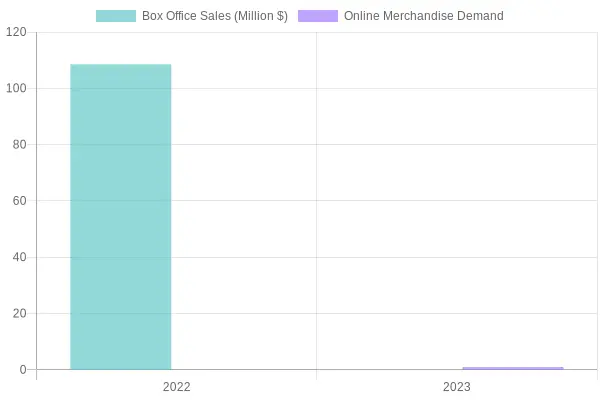Click the 20 y-axis tick label

[x=20, y=313]
